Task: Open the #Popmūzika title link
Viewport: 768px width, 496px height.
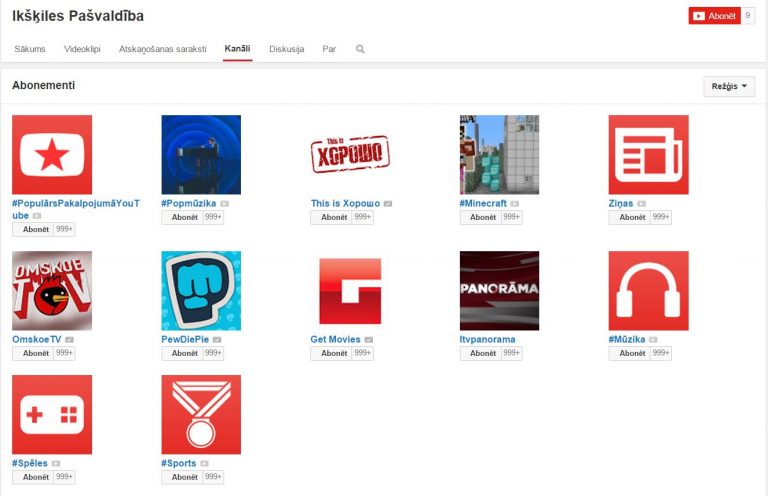Action: 189,204
